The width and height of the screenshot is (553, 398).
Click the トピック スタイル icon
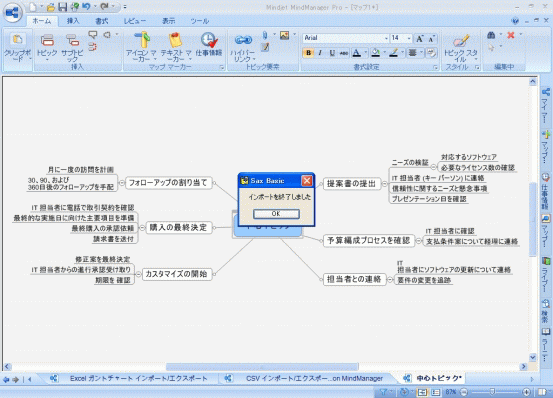click(461, 40)
